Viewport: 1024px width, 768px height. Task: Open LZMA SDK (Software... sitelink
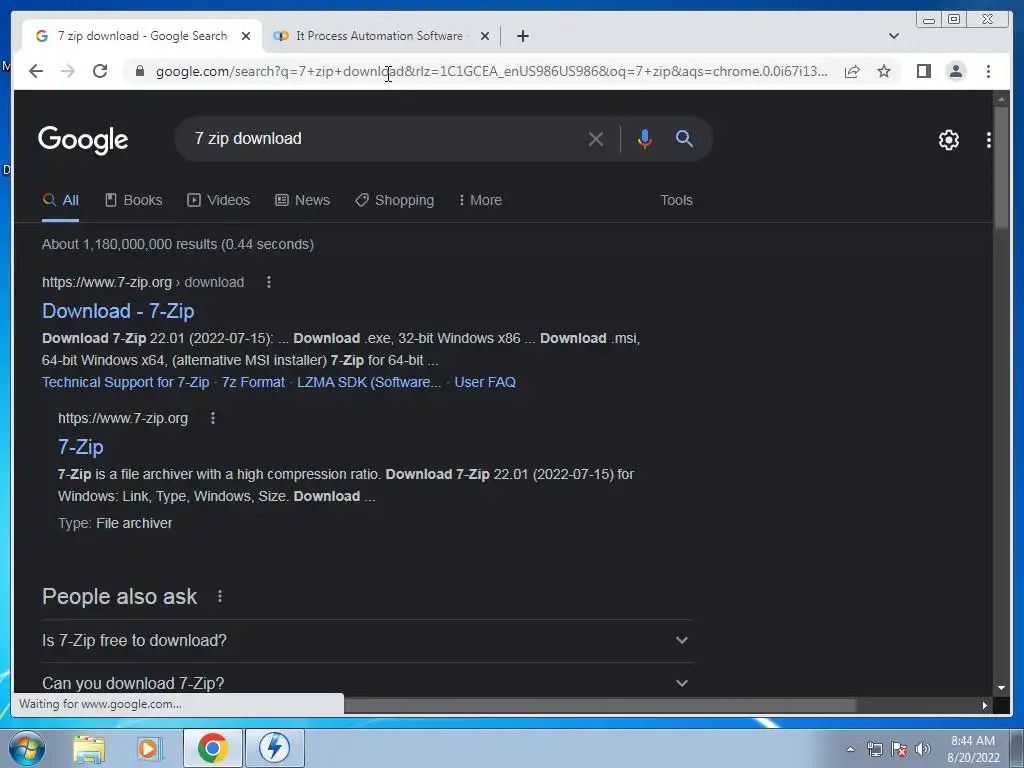(x=369, y=382)
